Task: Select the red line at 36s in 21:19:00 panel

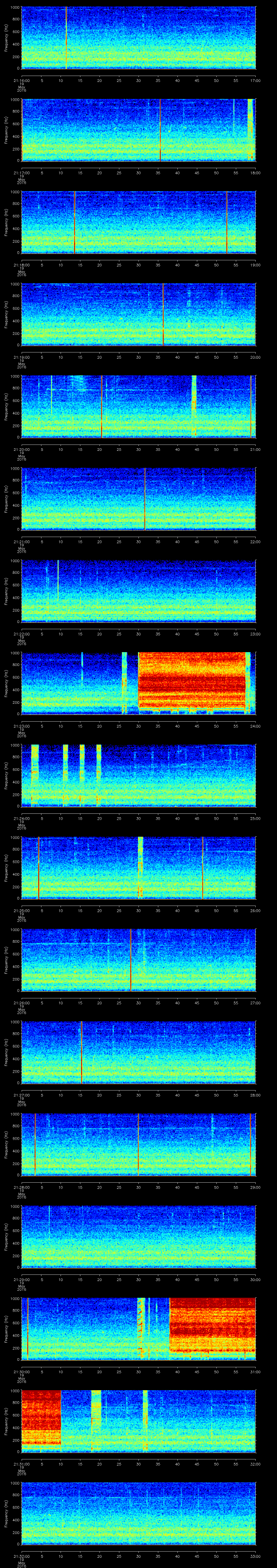Action: click(x=163, y=314)
